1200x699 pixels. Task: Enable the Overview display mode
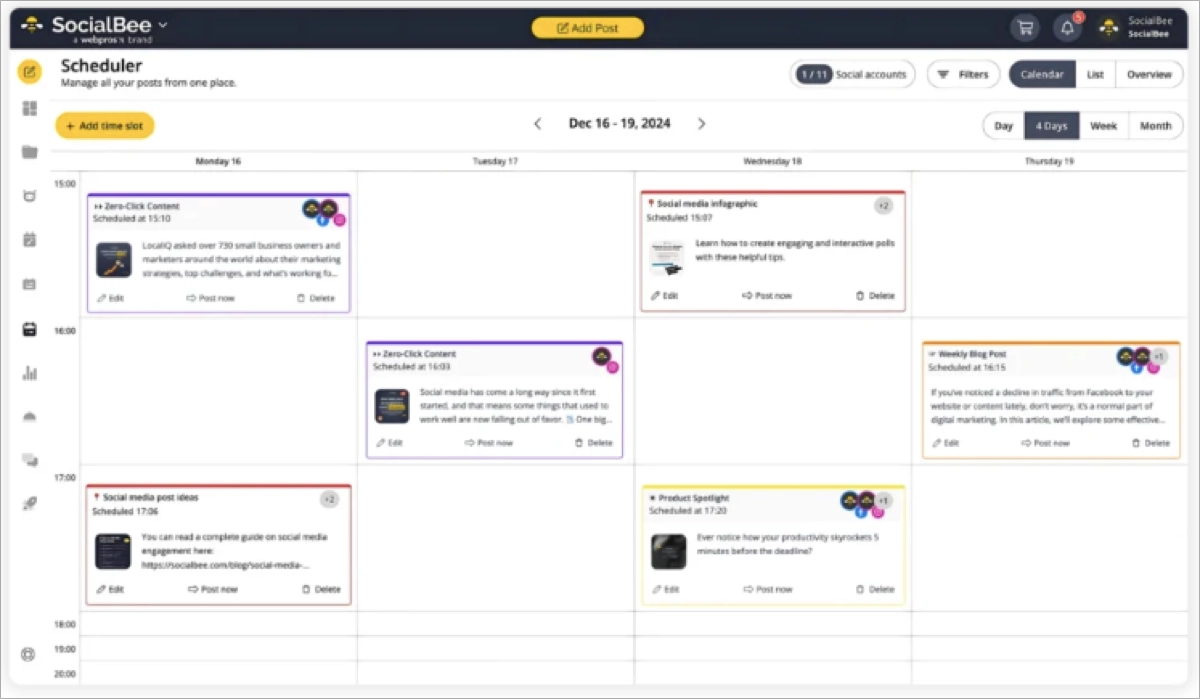click(1149, 74)
